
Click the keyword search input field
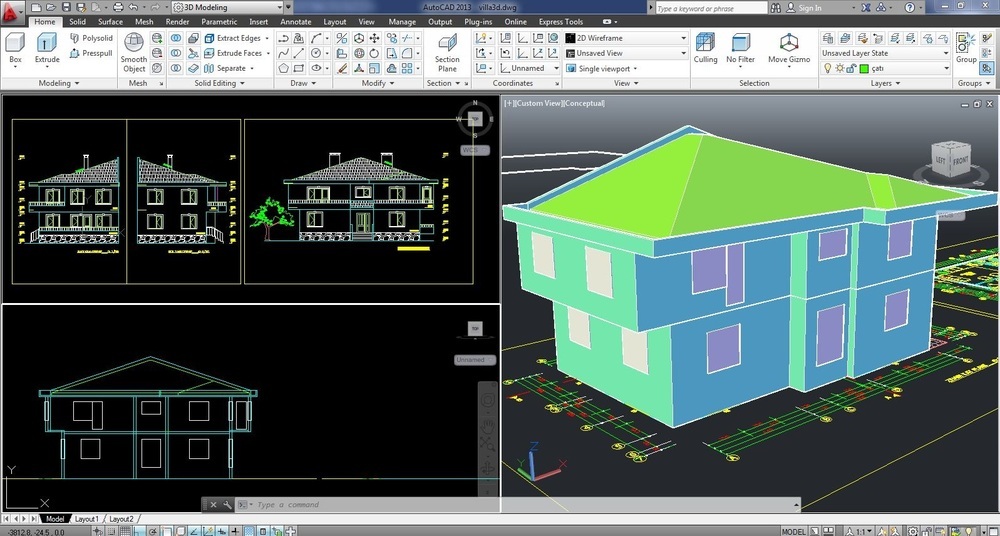point(711,8)
